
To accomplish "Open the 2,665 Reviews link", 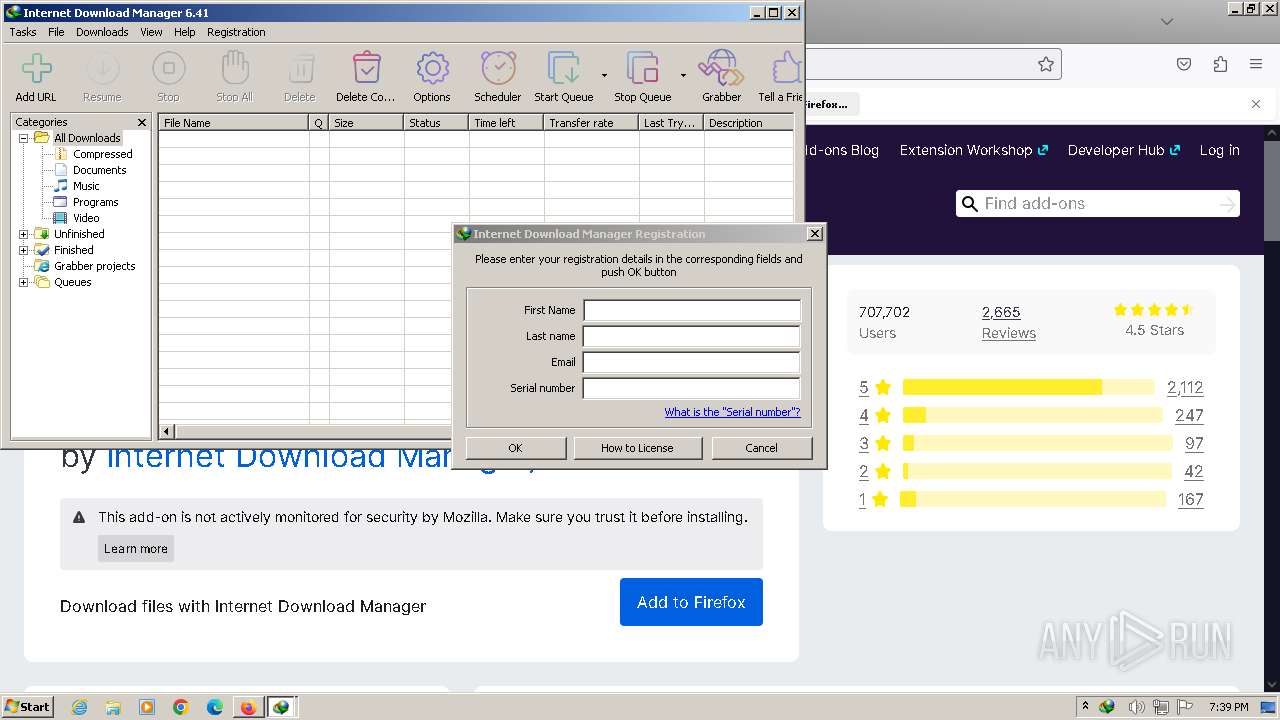I will tap(1008, 322).
